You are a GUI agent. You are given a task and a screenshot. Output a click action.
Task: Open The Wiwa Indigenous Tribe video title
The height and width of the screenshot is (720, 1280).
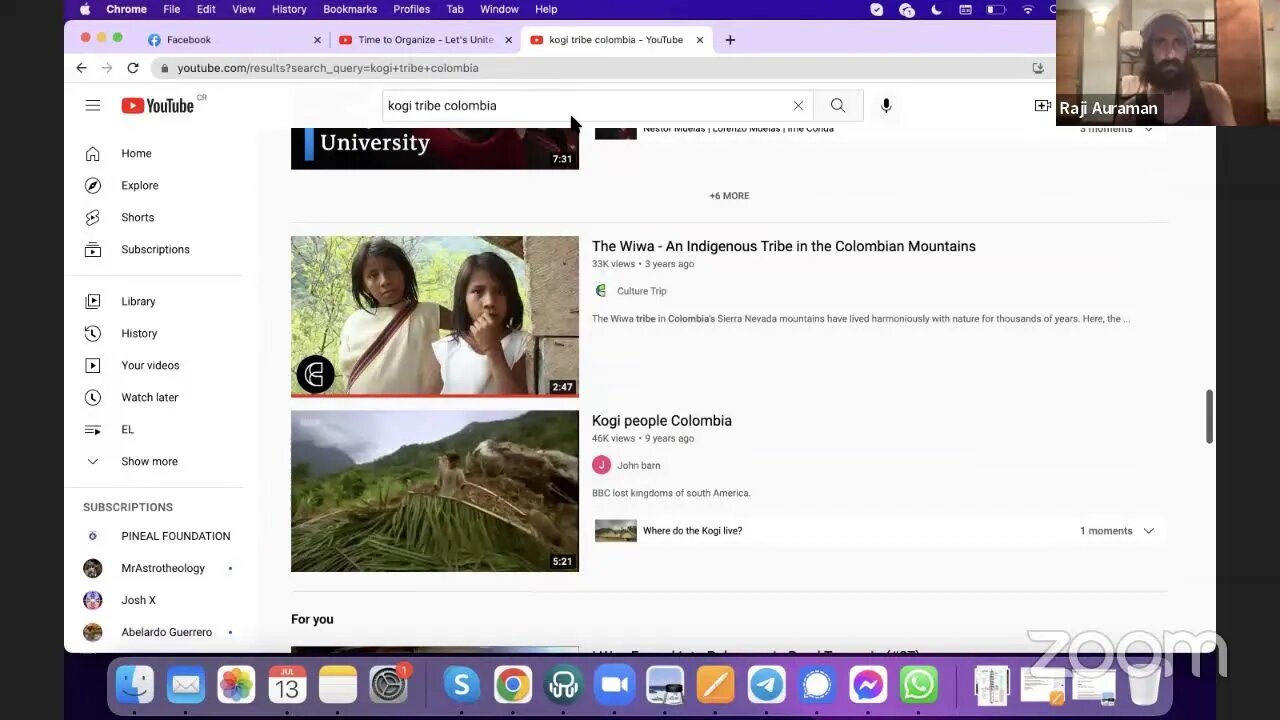(x=784, y=246)
